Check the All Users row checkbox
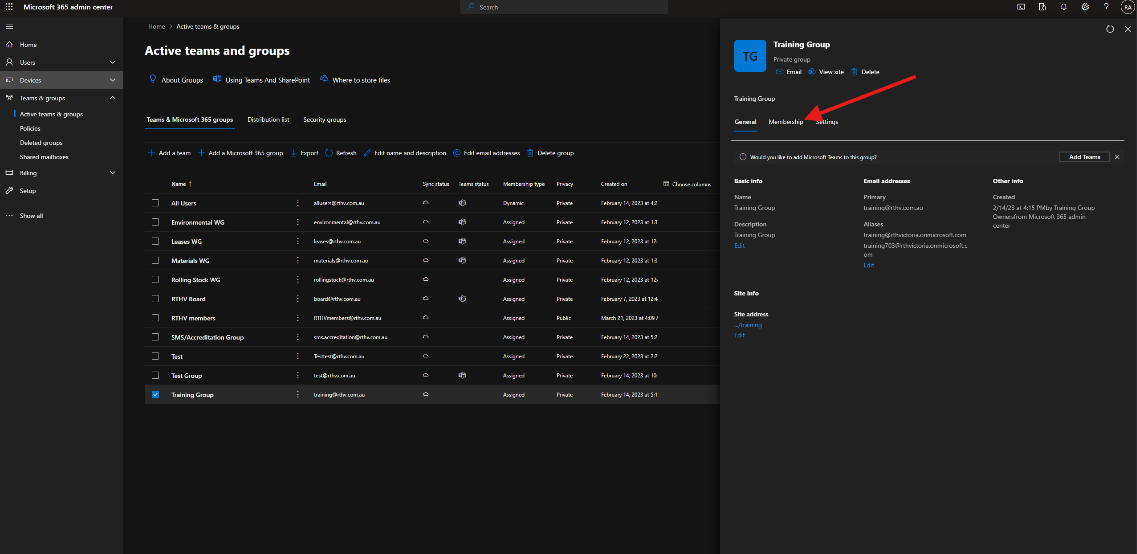The width and height of the screenshot is (1137, 554). (x=155, y=203)
